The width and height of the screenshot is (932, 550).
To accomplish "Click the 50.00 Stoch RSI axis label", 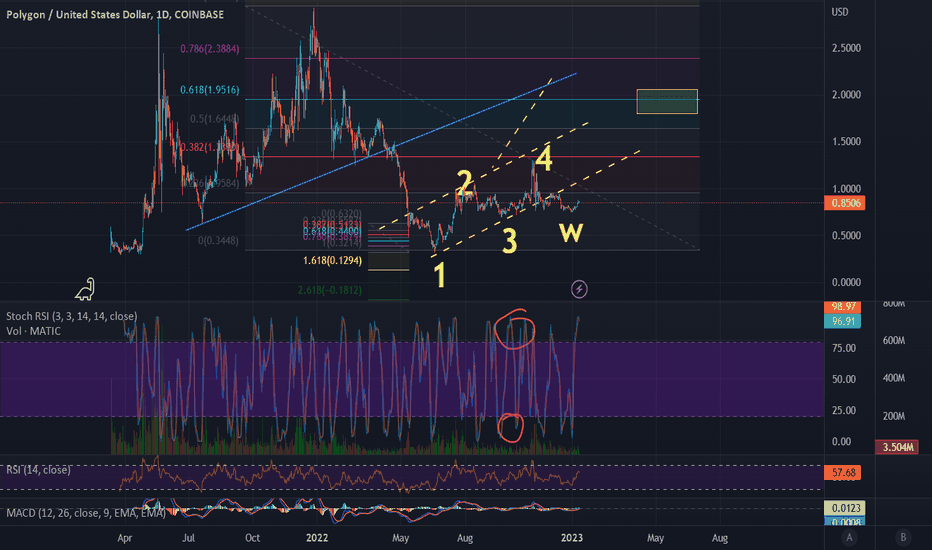I will click(x=844, y=379).
